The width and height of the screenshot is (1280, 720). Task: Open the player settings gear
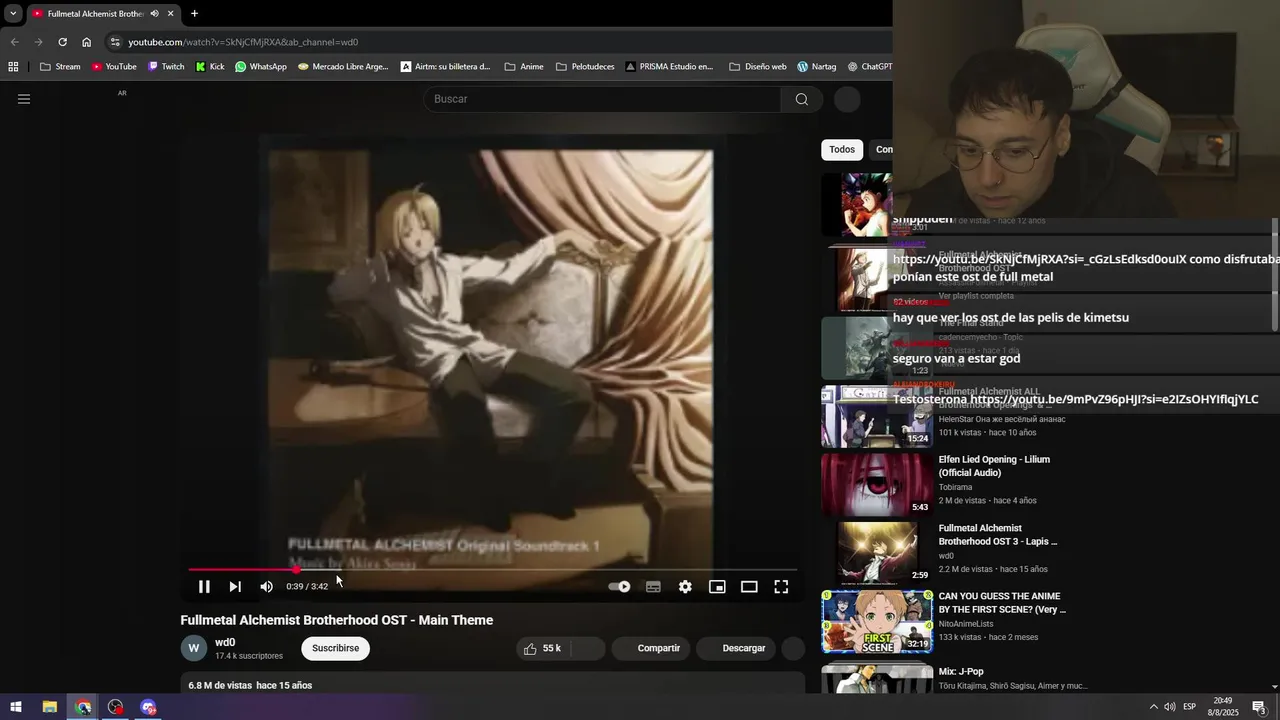[x=685, y=587]
